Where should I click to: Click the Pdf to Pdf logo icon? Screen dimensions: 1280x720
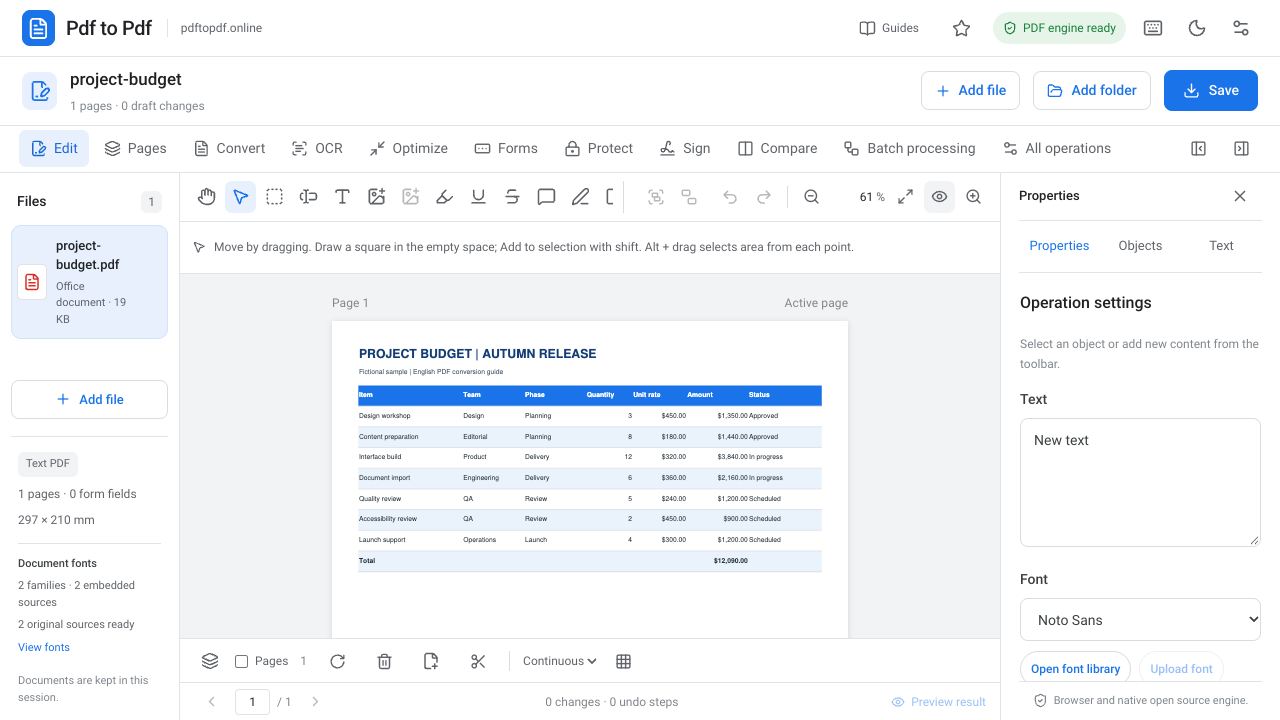coord(38,28)
